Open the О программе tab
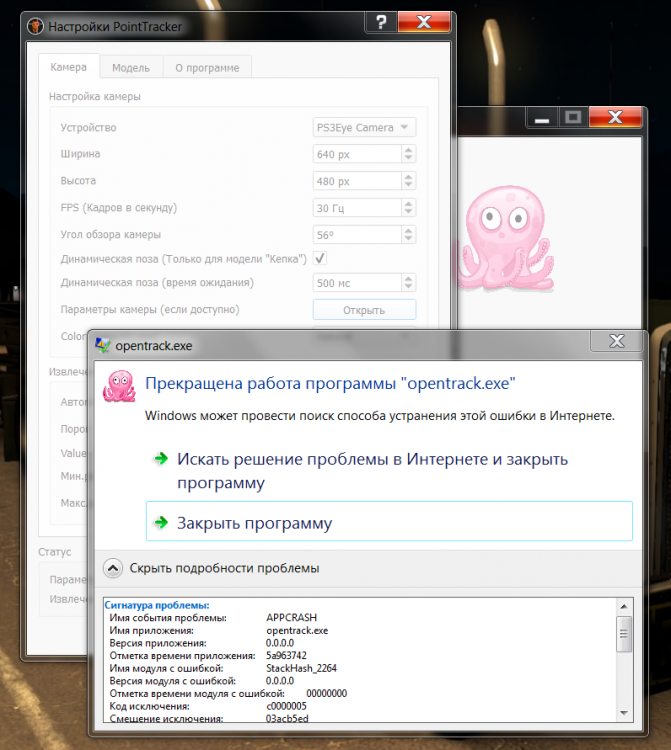The height and width of the screenshot is (750, 671). point(207,68)
